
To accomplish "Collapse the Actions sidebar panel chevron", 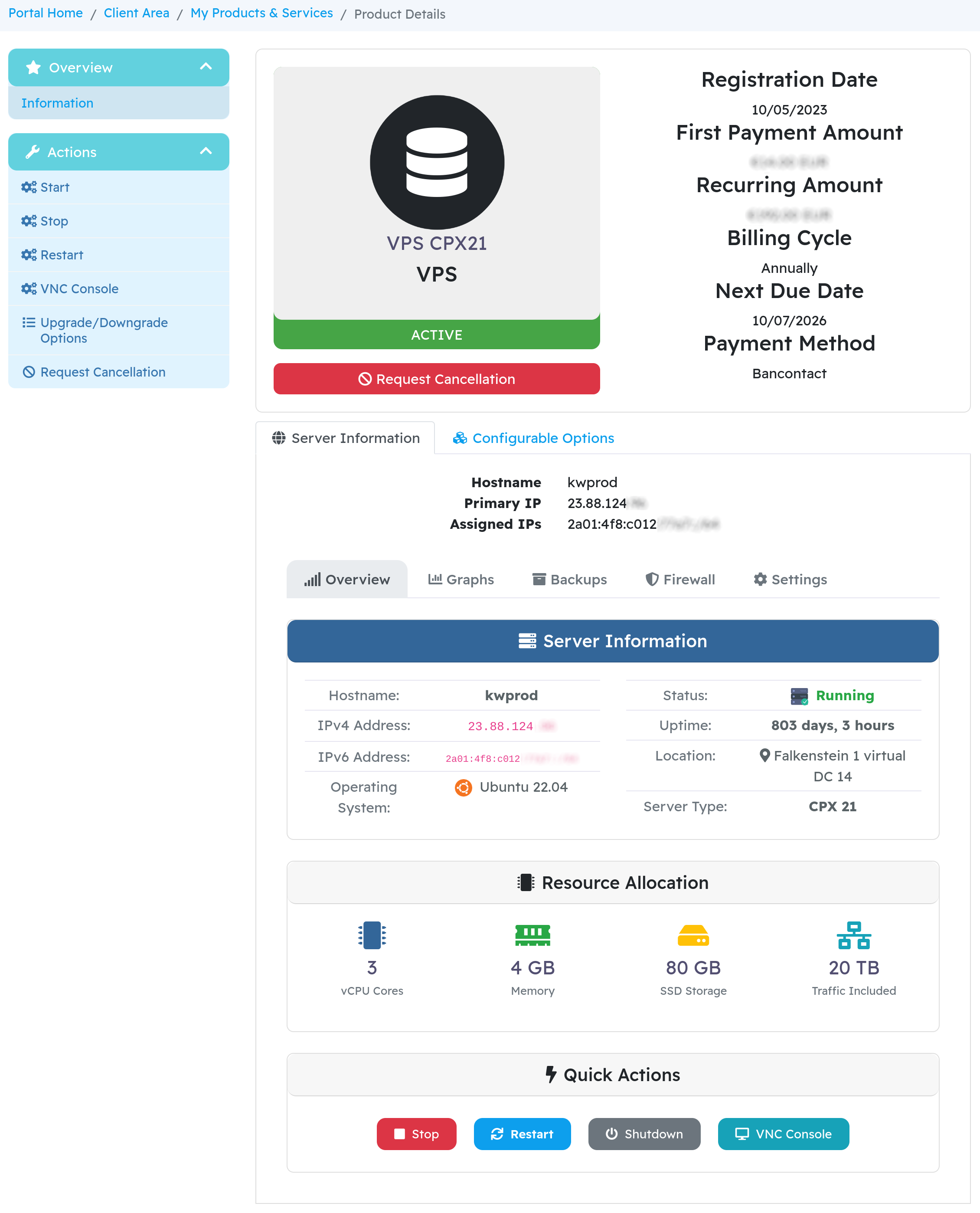I will (x=206, y=151).
